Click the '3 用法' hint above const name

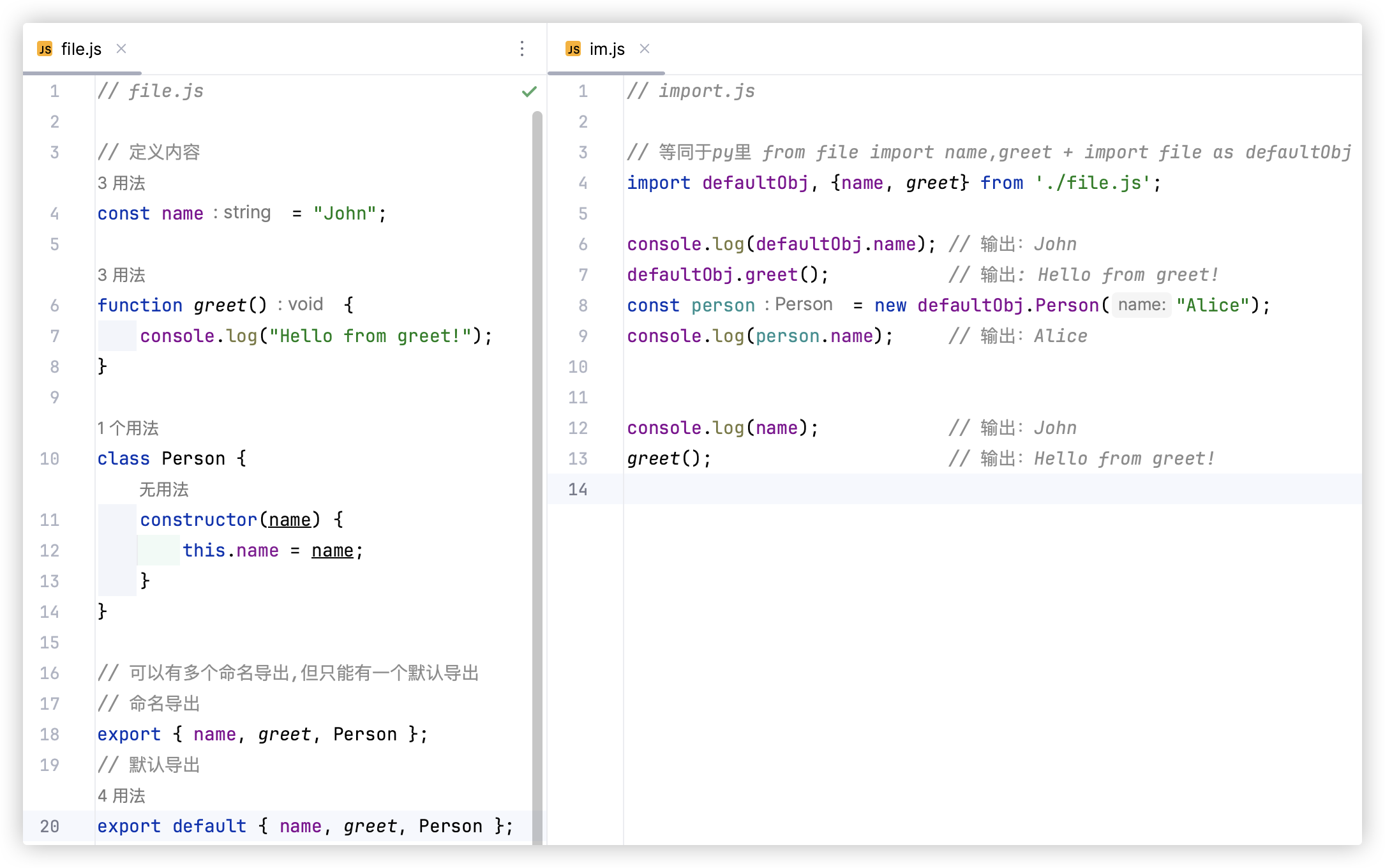[121, 183]
